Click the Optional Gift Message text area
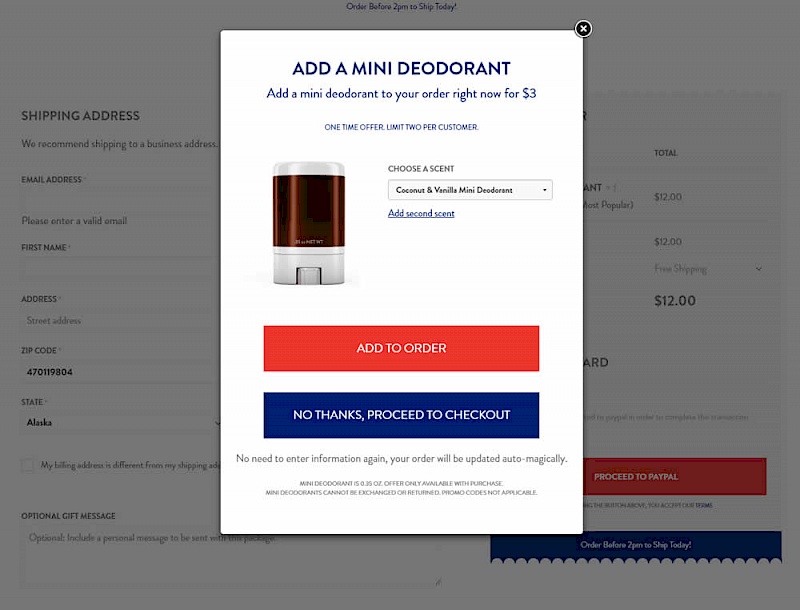 [231, 557]
